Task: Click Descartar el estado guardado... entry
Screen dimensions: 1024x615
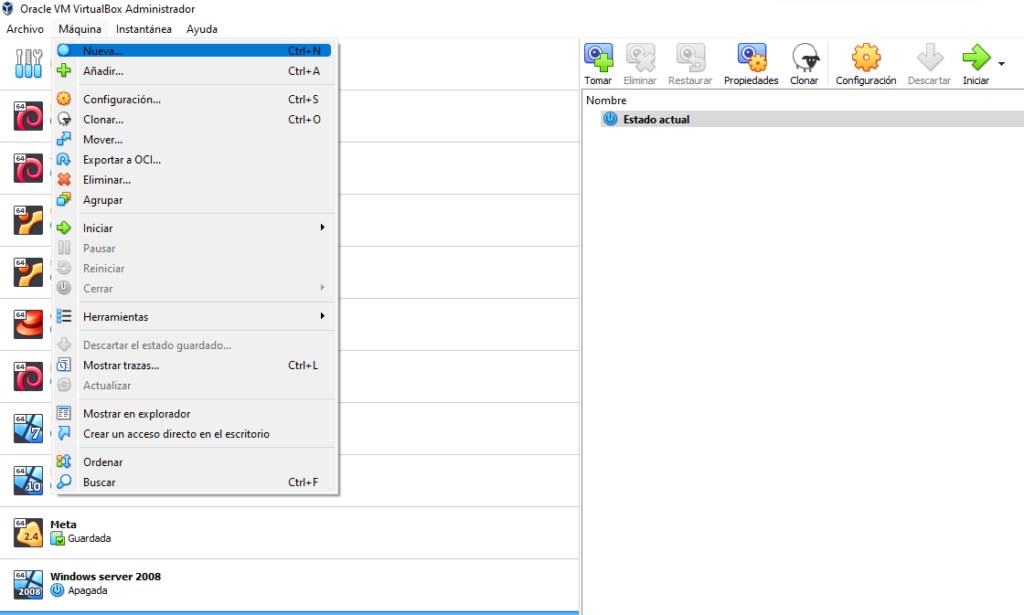Action: point(193,345)
